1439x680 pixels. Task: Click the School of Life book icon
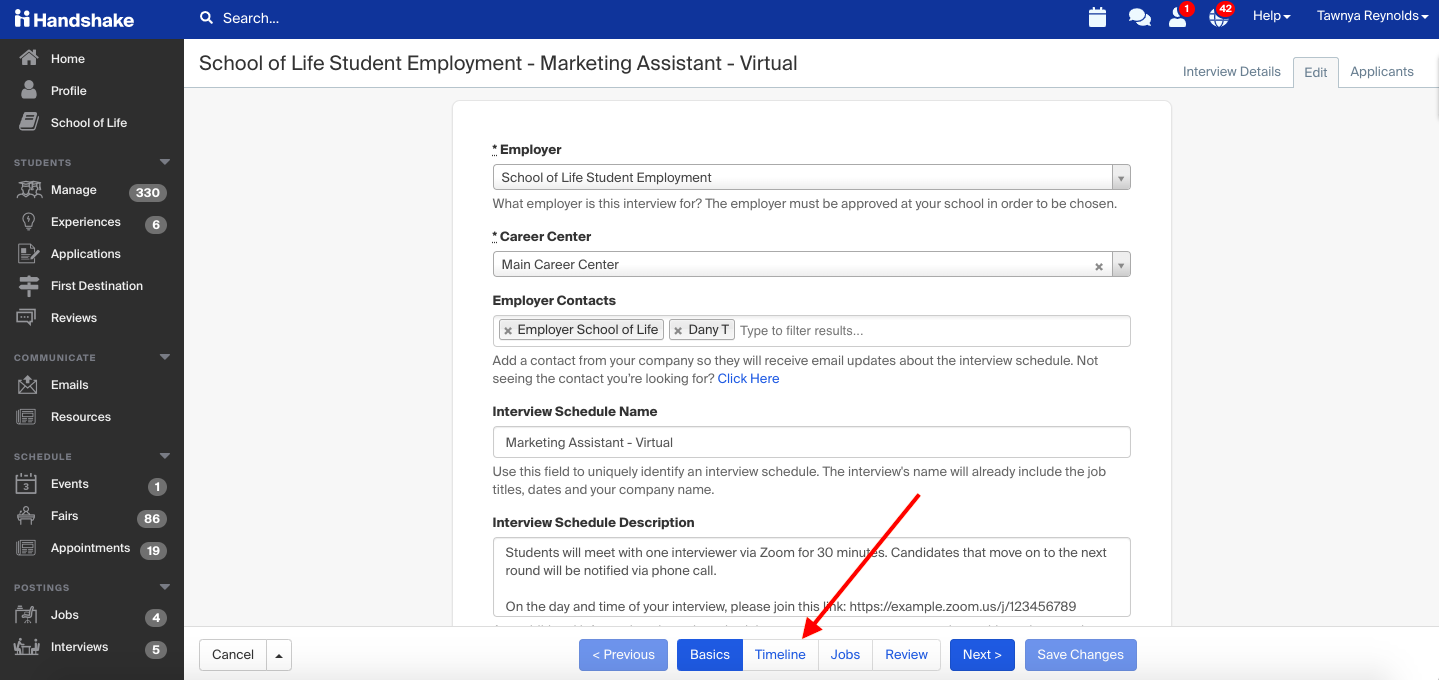(29, 122)
